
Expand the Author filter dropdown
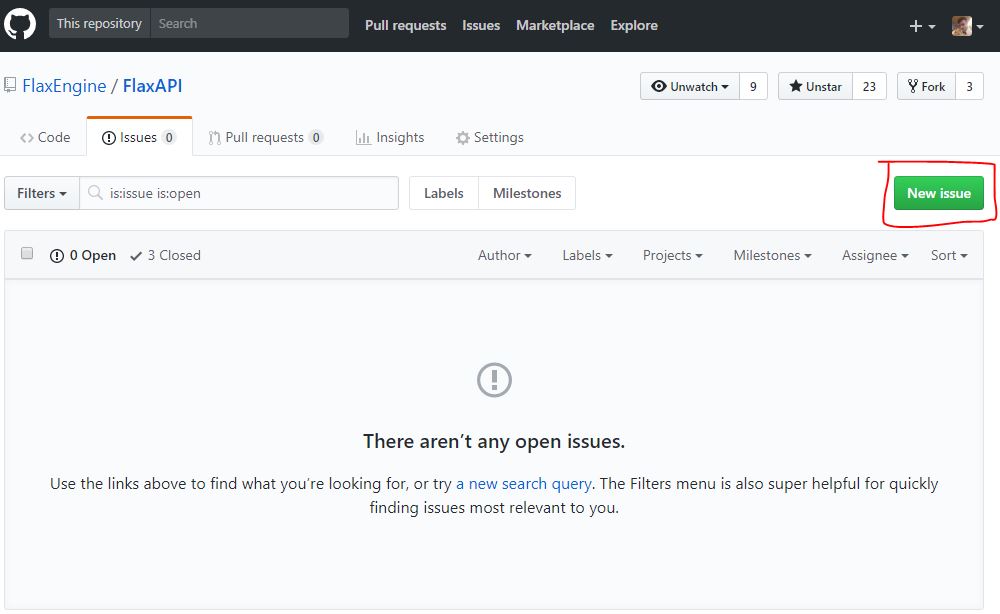504,255
